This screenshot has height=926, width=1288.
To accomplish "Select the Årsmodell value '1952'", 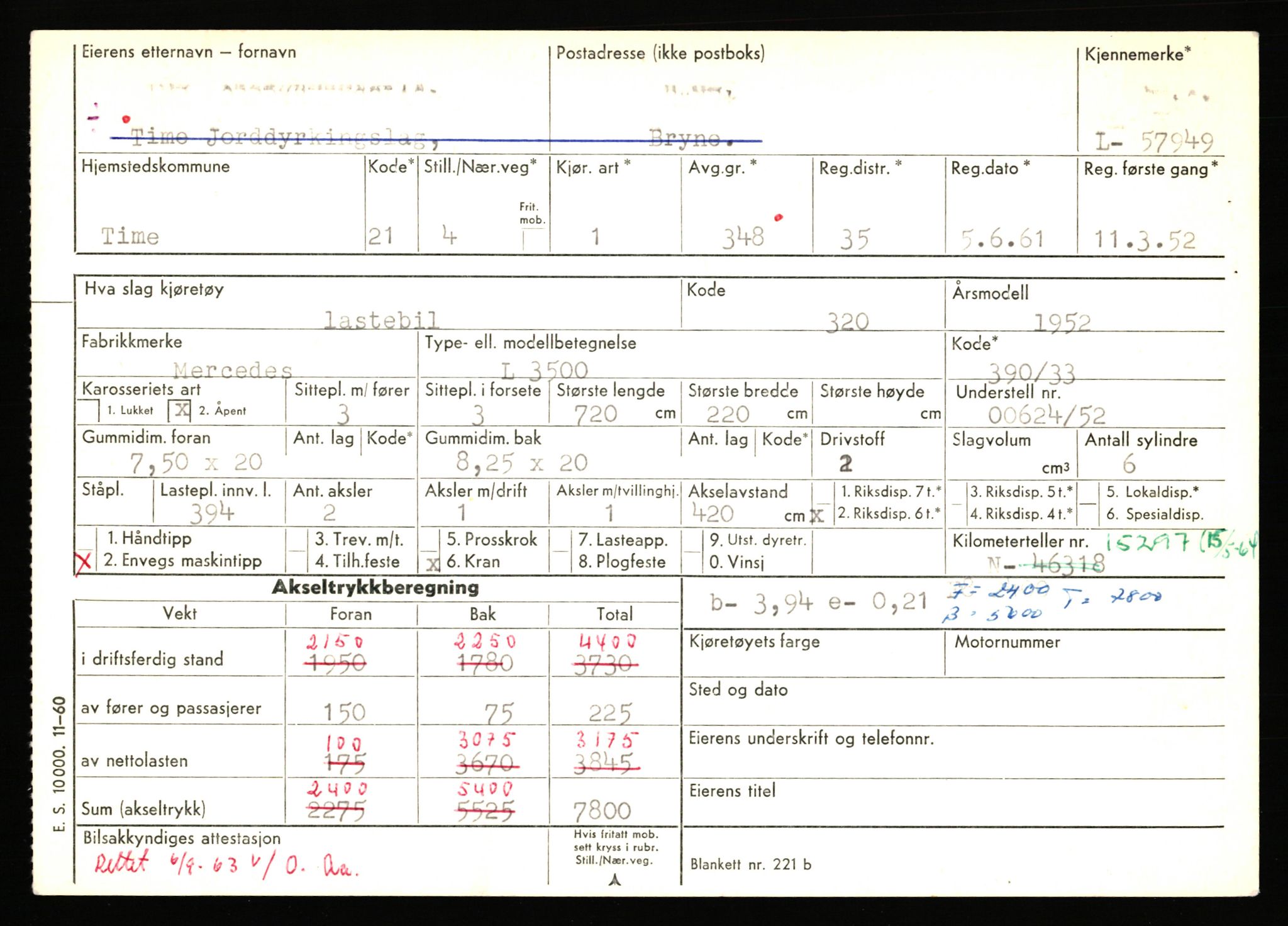I will pos(1062,323).
